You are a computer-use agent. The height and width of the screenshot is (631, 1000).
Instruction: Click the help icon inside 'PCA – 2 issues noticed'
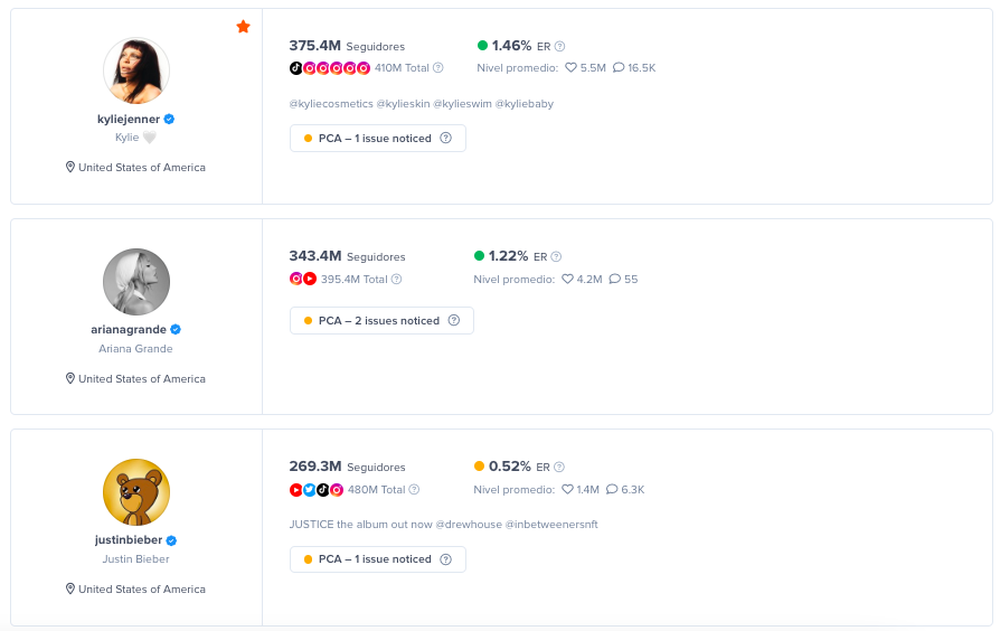pos(453,320)
